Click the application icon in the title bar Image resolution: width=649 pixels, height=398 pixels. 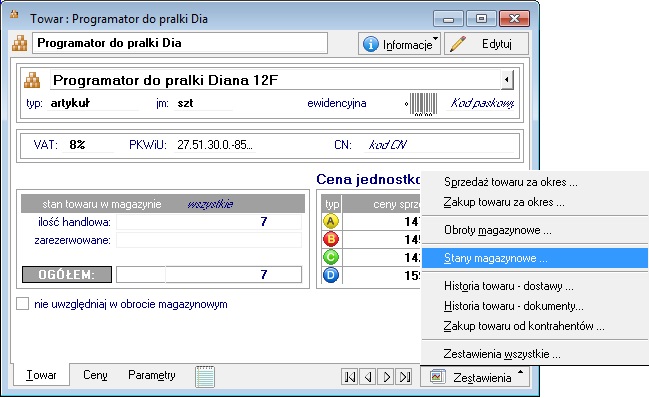pos(14,15)
